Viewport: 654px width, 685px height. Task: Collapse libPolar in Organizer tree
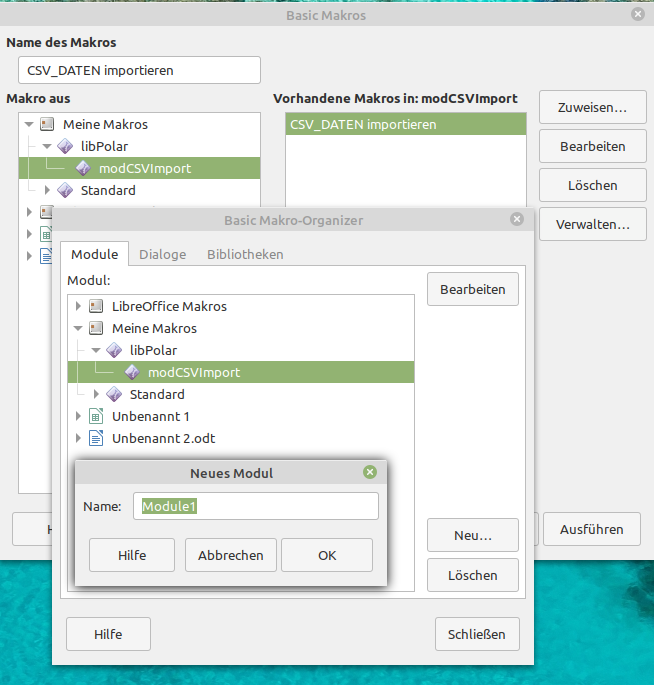coord(96,350)
